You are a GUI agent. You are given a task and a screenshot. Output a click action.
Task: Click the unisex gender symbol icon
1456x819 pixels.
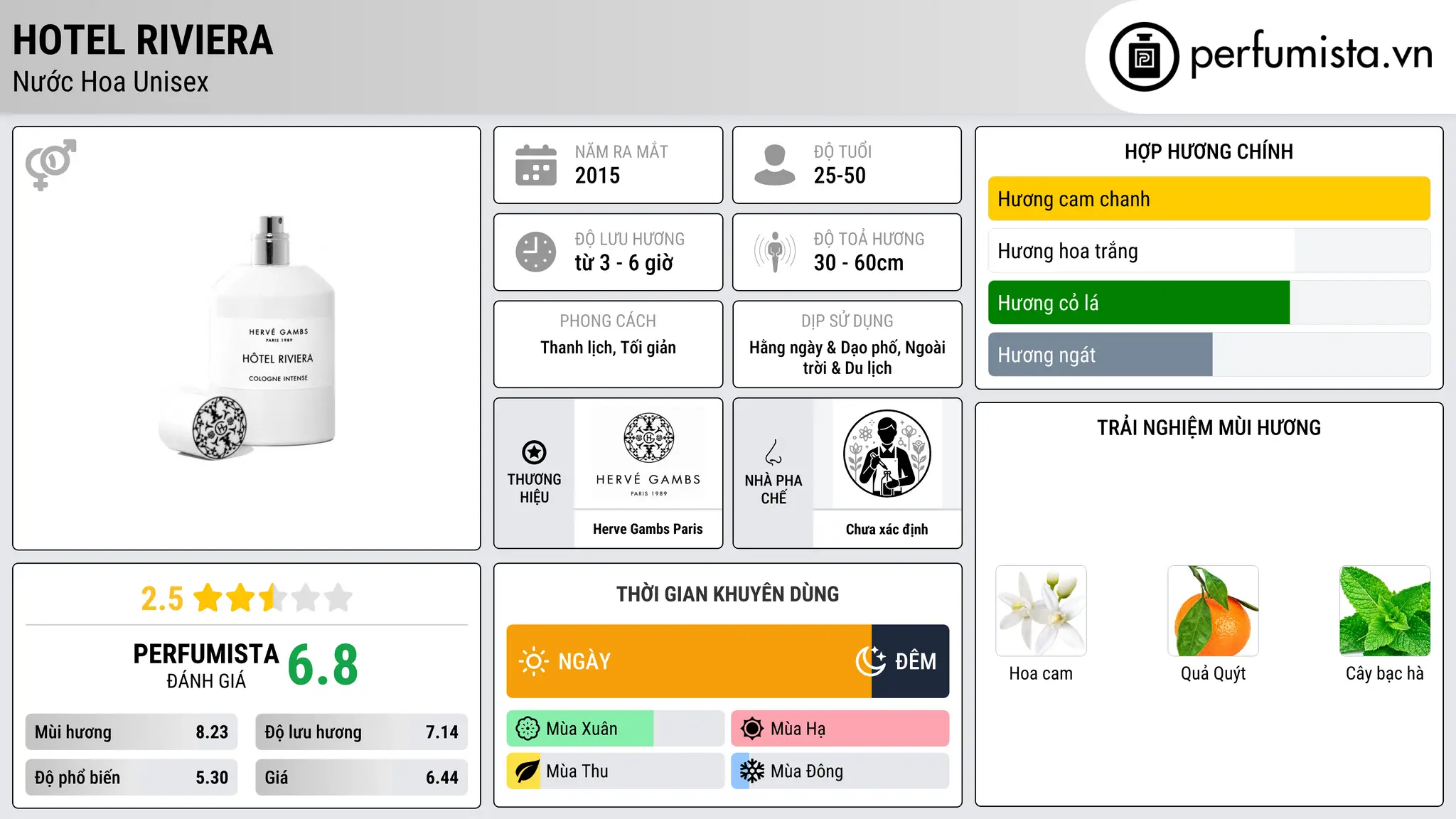tap(50, 165)
